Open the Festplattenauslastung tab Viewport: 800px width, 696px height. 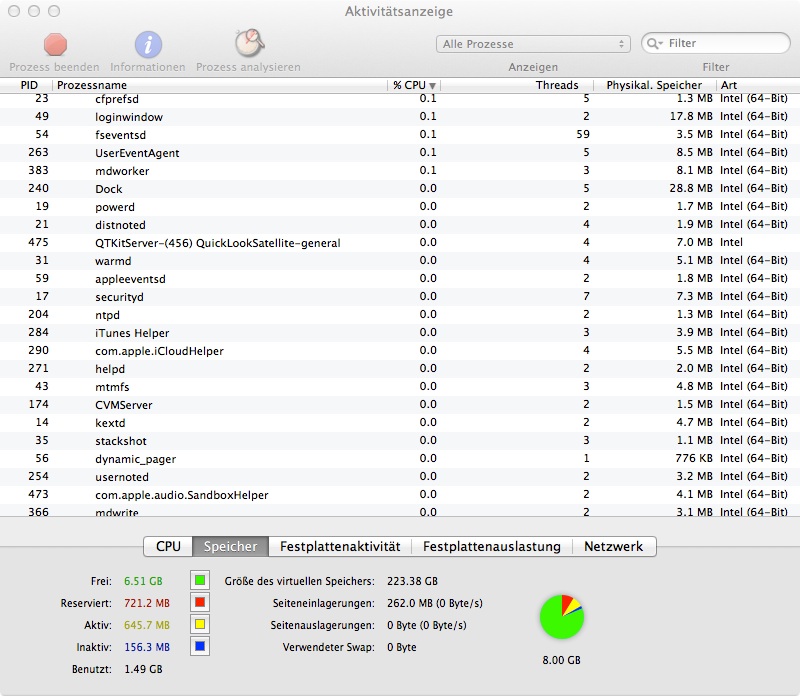pyautogui.click(x=492, y=546)
